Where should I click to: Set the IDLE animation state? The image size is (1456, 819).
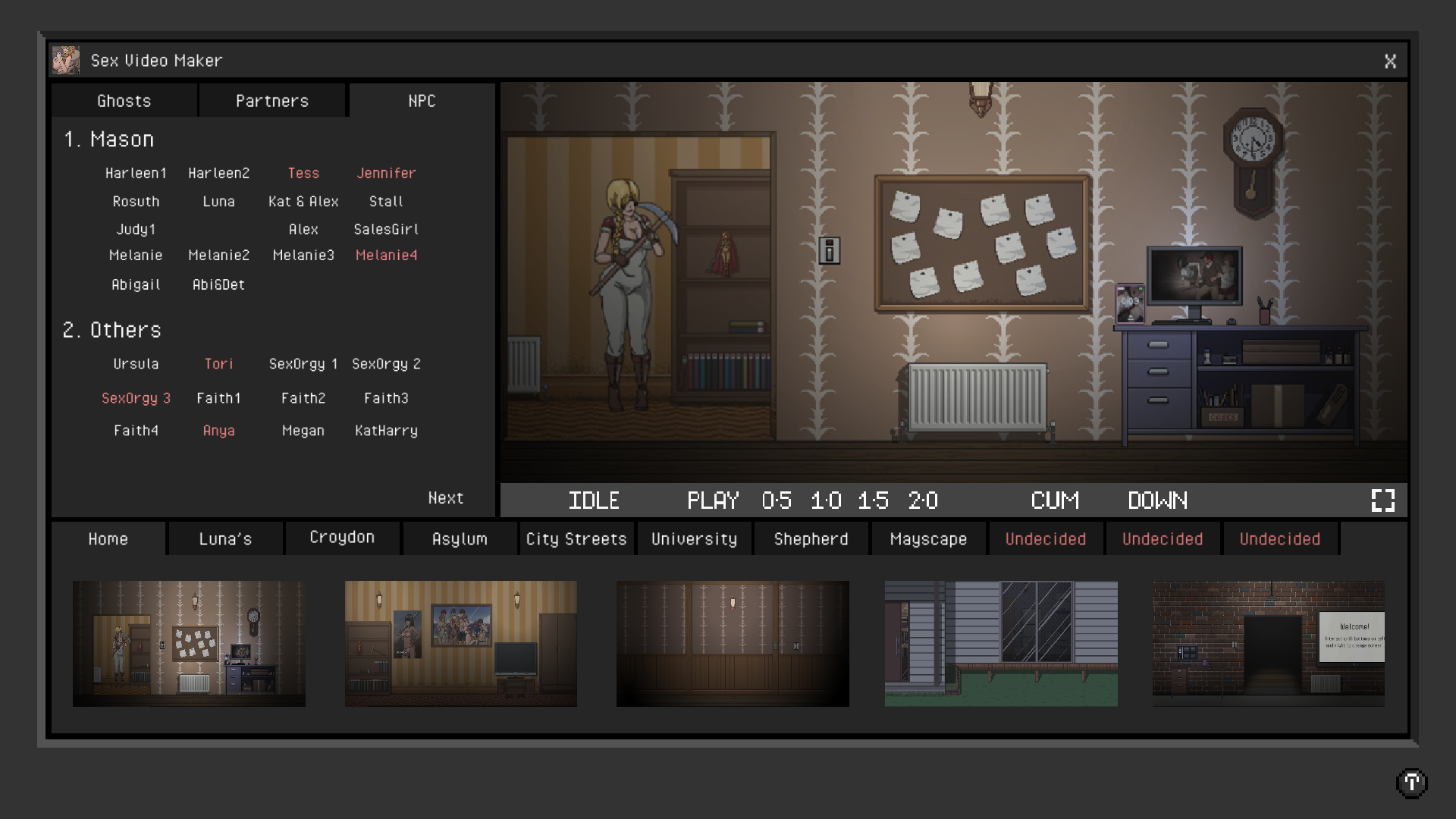(x=594, y=500)
